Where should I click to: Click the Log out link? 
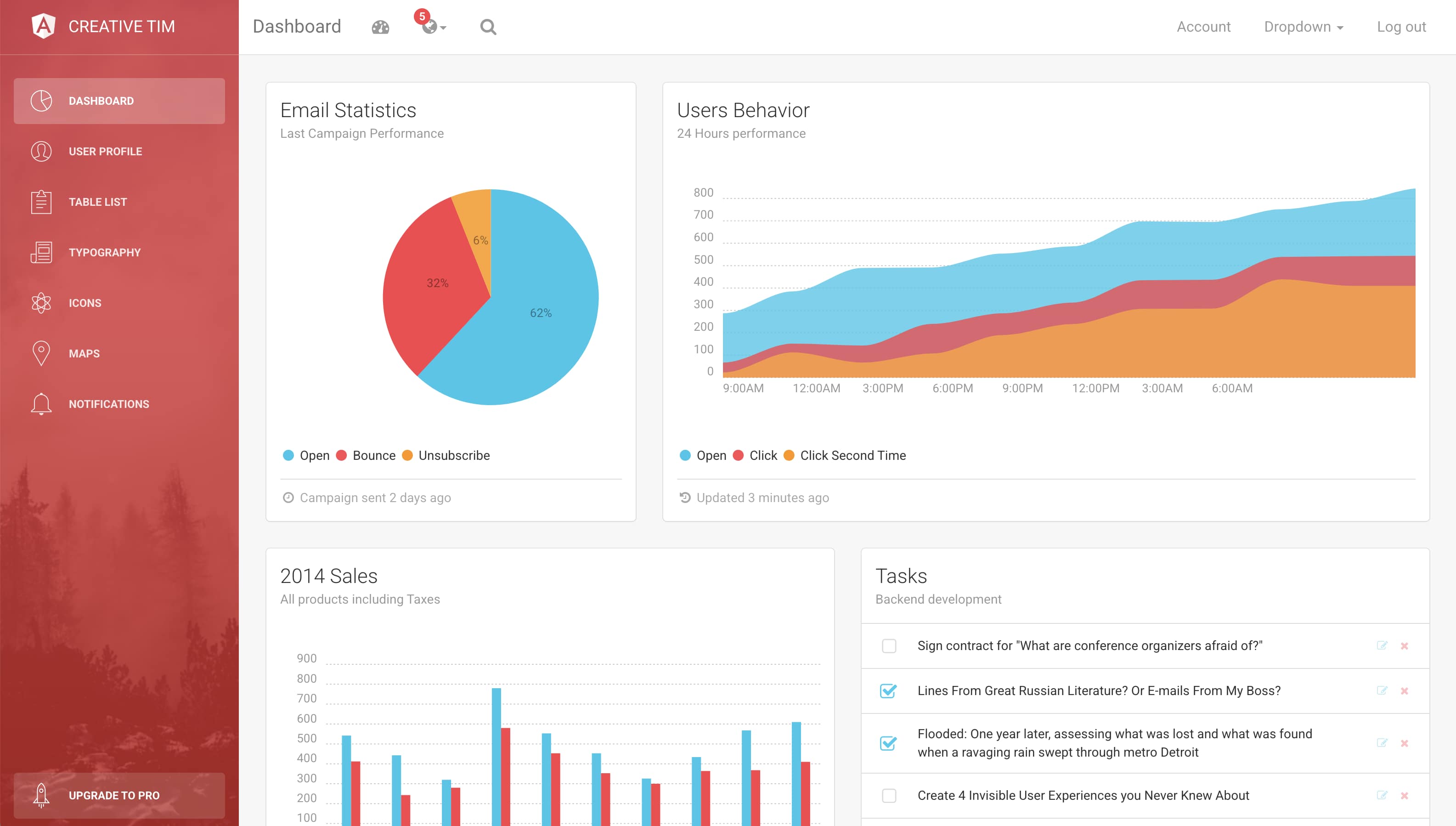point(1401,27)
